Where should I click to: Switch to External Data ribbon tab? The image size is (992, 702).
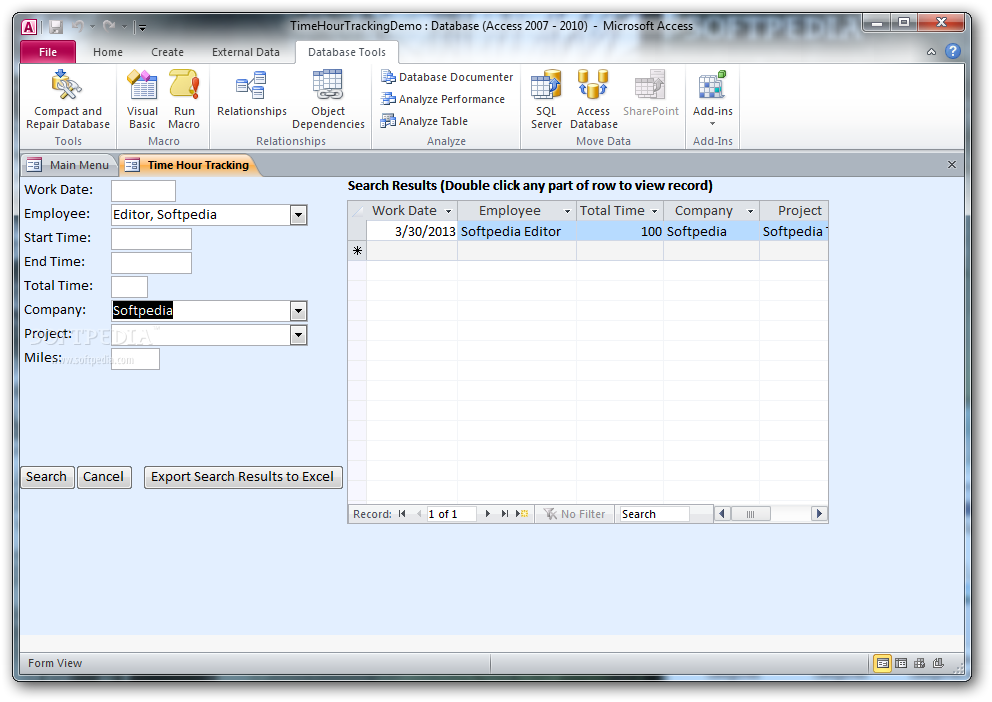point(245,52)
